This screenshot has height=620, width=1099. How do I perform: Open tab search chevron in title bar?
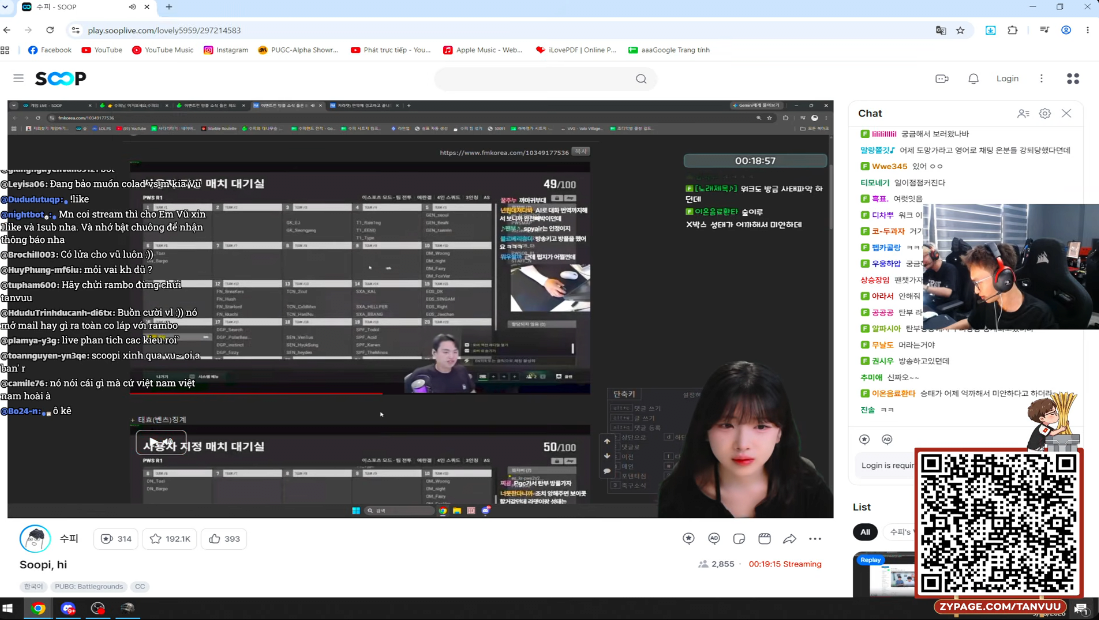coord(6,7)
